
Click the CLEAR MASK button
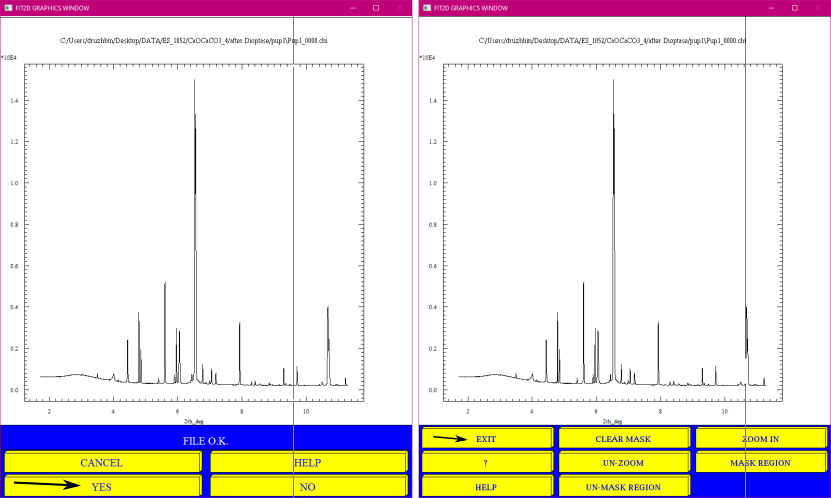(x=624, y=438)
